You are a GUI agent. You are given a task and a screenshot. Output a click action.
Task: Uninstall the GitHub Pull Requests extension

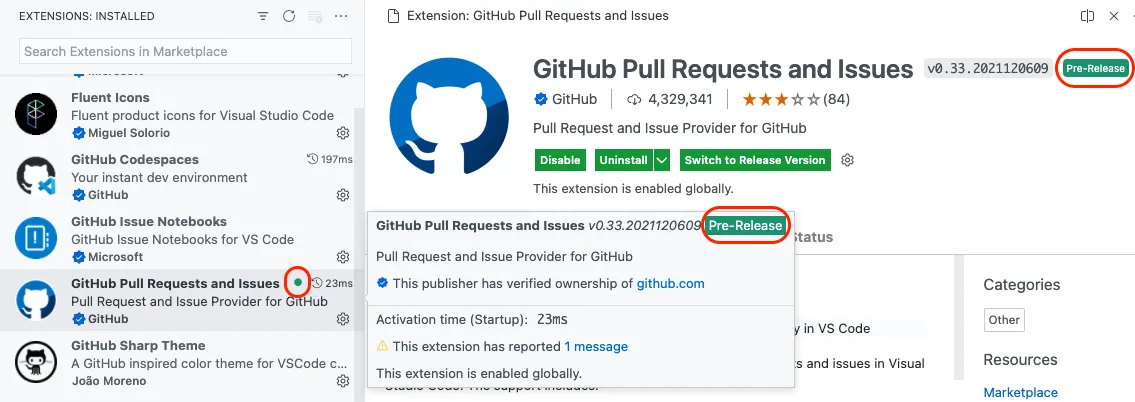point(622,160)
